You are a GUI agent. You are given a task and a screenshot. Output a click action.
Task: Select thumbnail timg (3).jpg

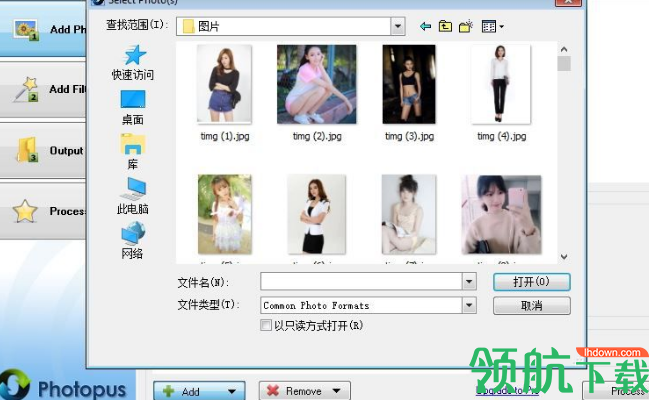(x=409, y=84)
